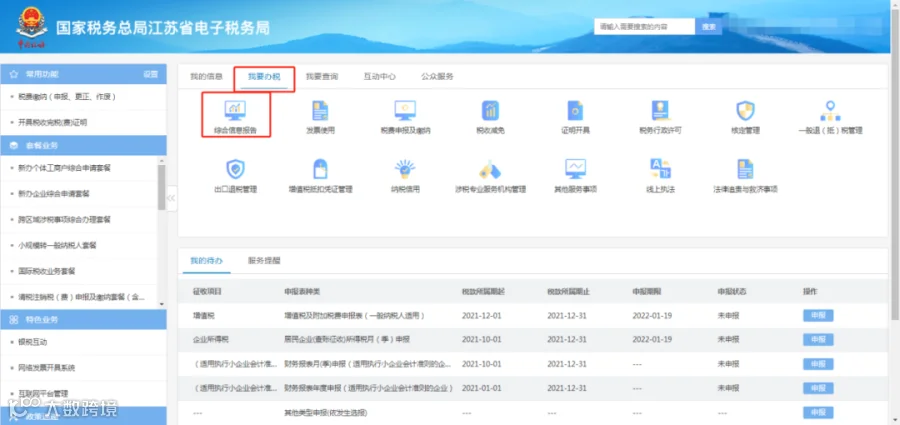Image resolution: width=900 pixels, height=425 pixels.
Task: Open the 涉税专业服务机构管理 icon
Action: [x=490, y=169]
